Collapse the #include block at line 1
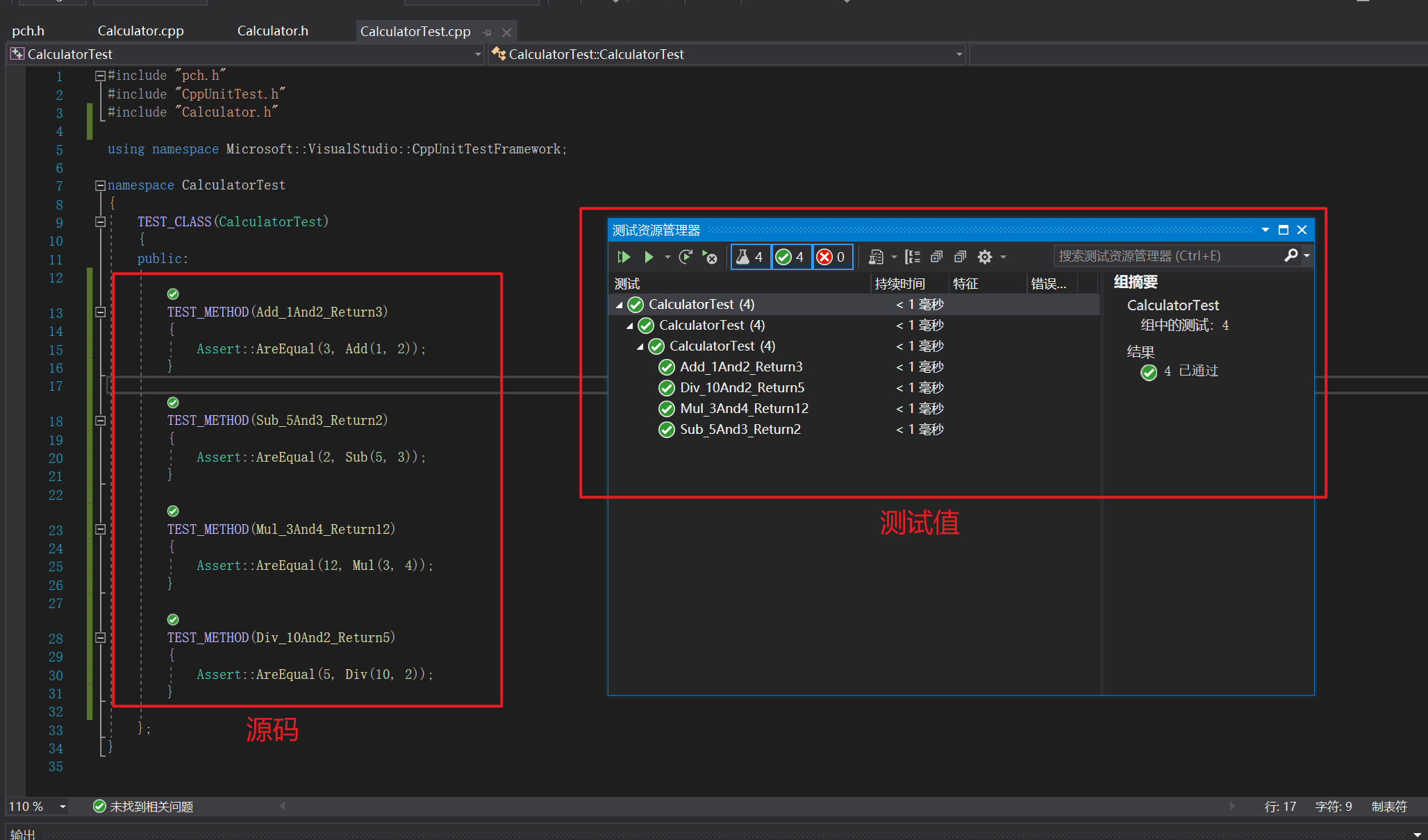The image size is (1428, 840). [x=100, y=76]
